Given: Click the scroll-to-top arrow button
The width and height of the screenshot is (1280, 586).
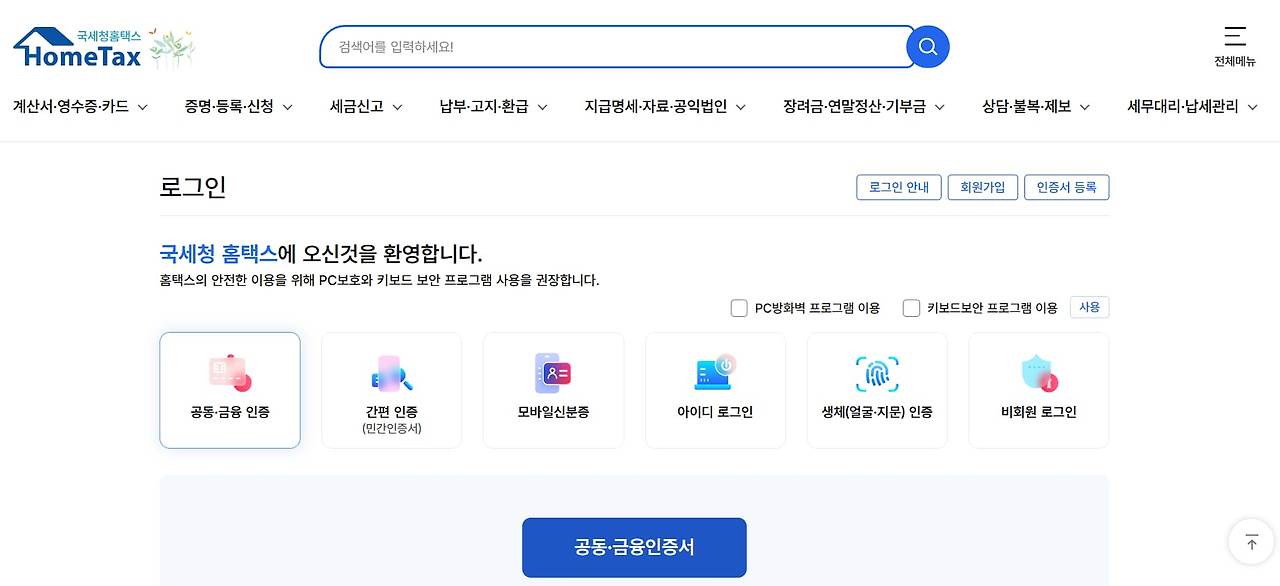Looking at the screenshot, I should 1251,542.
